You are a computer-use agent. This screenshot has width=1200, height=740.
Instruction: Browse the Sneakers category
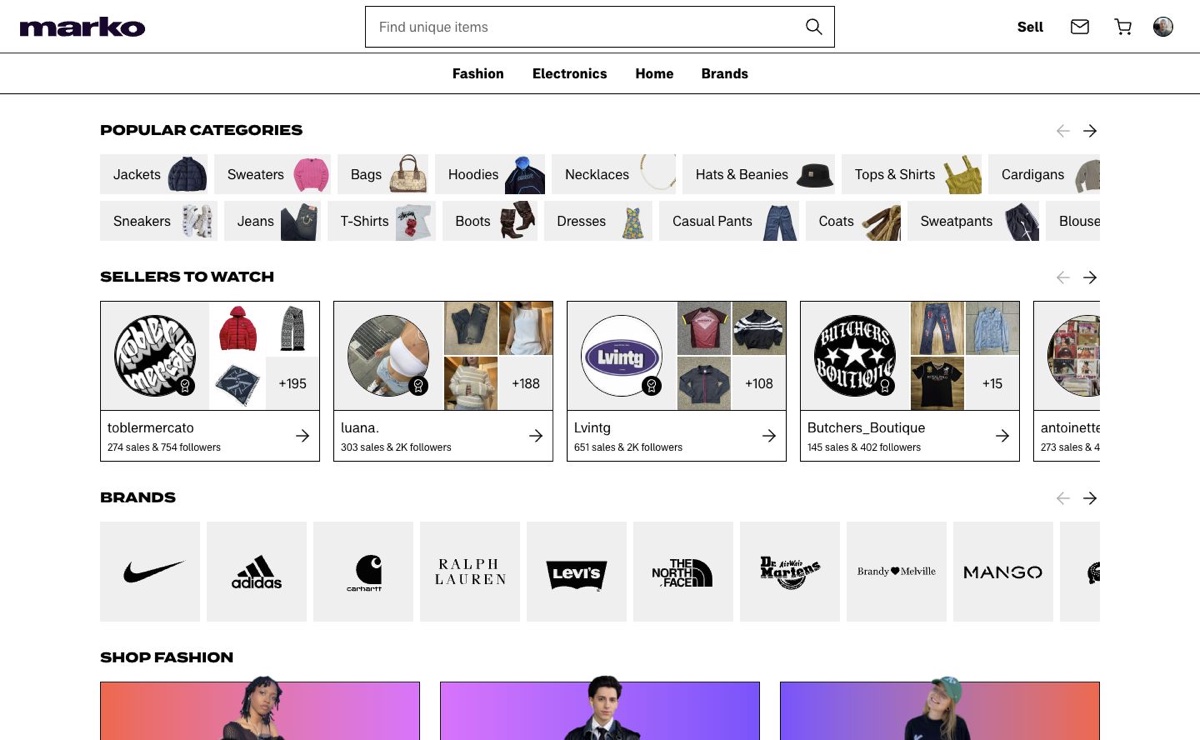tap(159, 221)
